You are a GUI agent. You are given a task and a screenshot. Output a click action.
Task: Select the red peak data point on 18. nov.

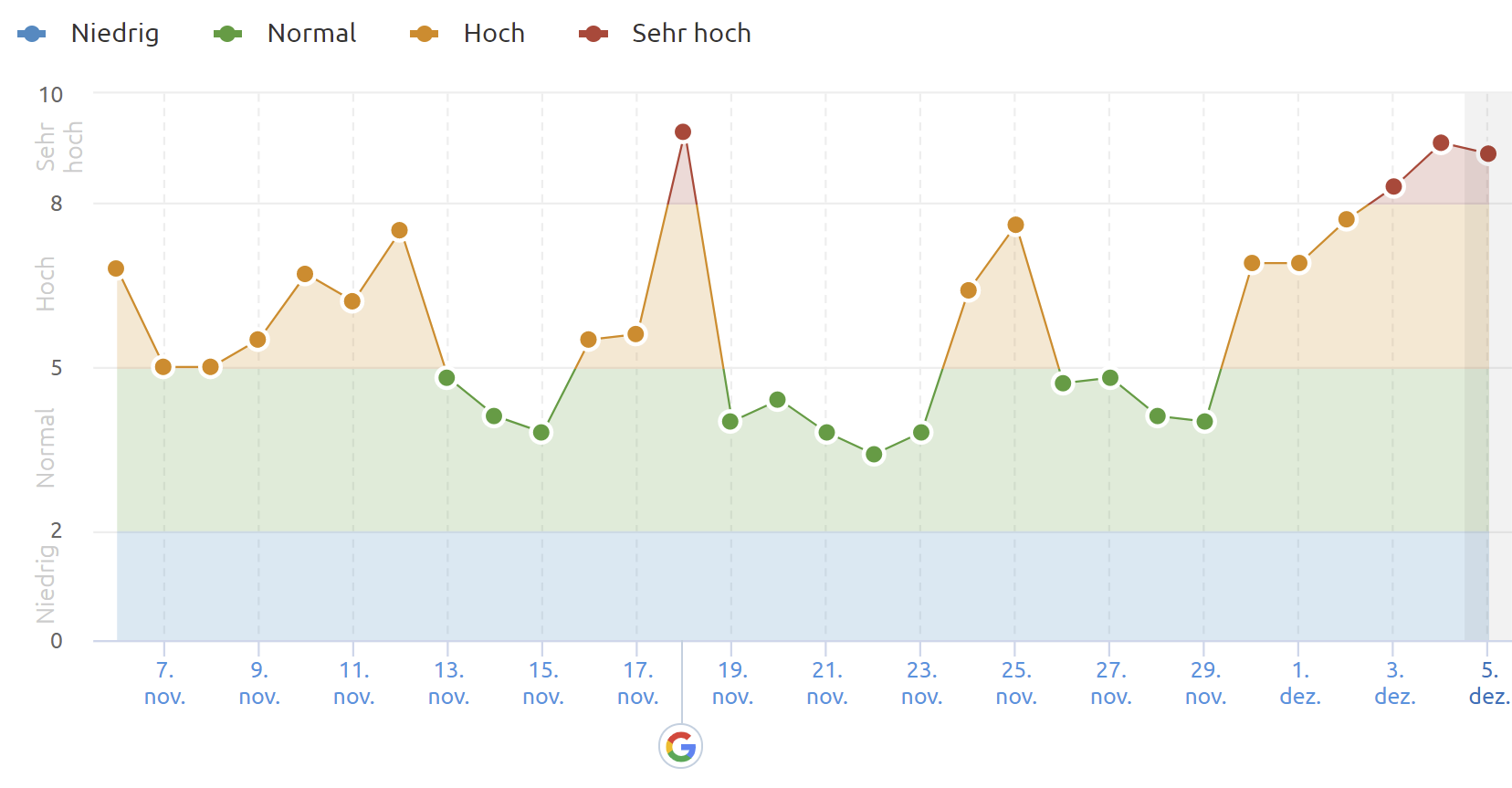(x=683, y=132)
